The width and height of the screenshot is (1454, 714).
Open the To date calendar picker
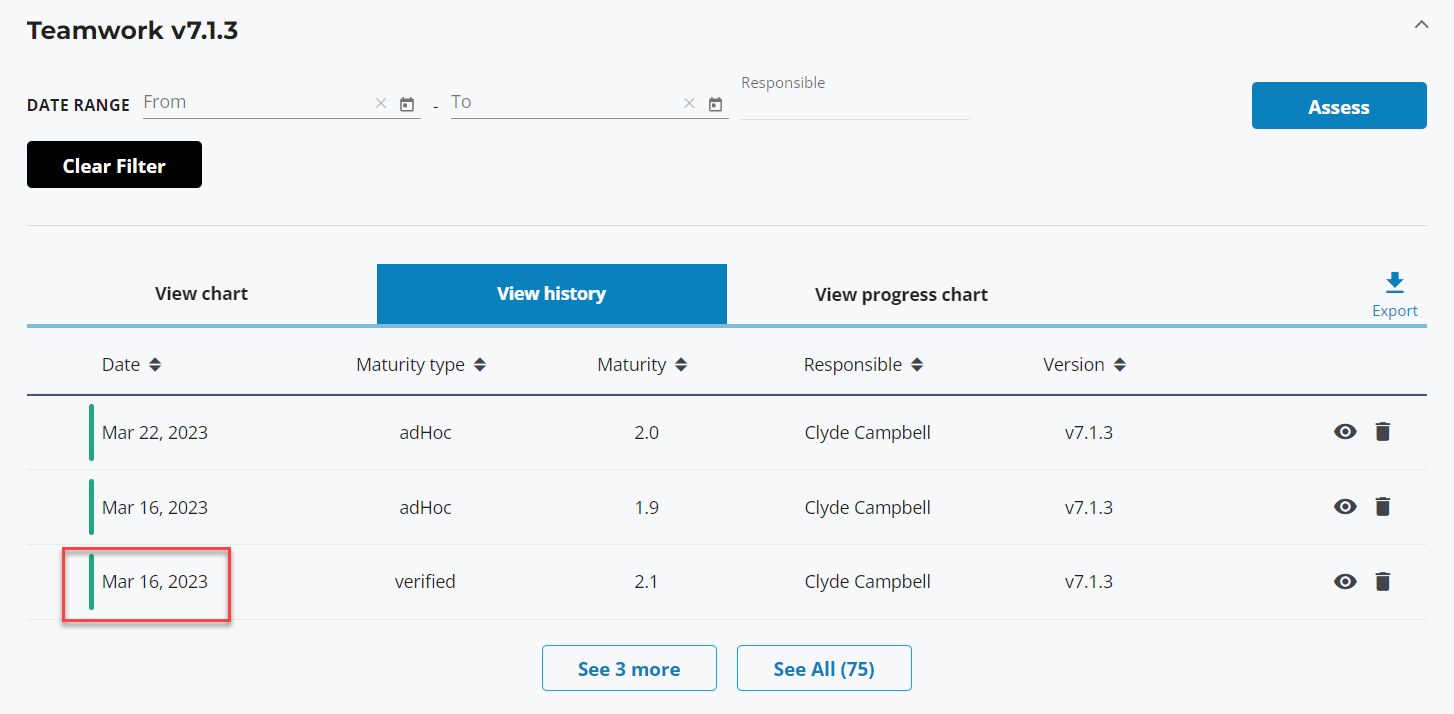(715, 104)
